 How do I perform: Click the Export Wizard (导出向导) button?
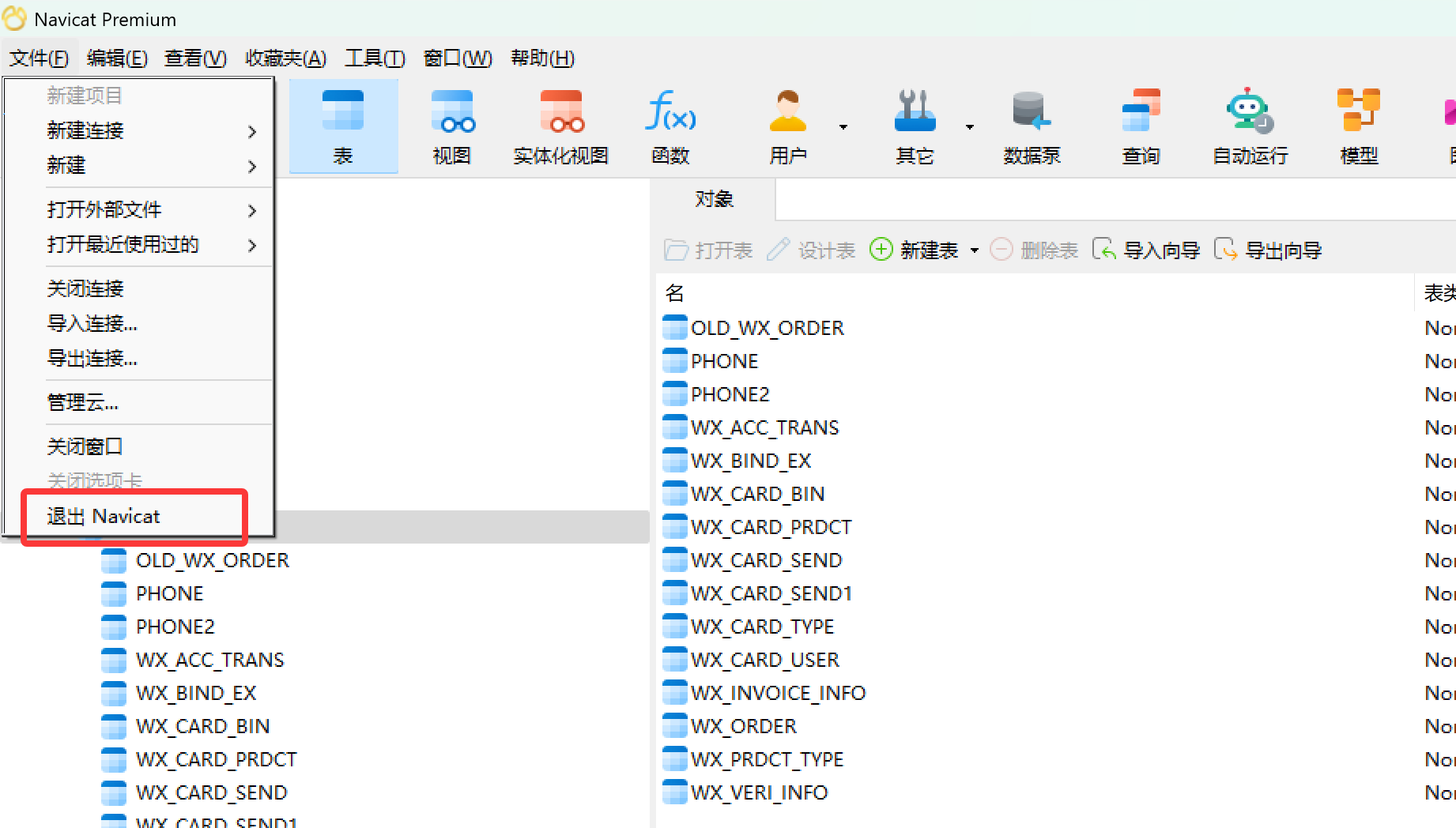point(1268,250)
